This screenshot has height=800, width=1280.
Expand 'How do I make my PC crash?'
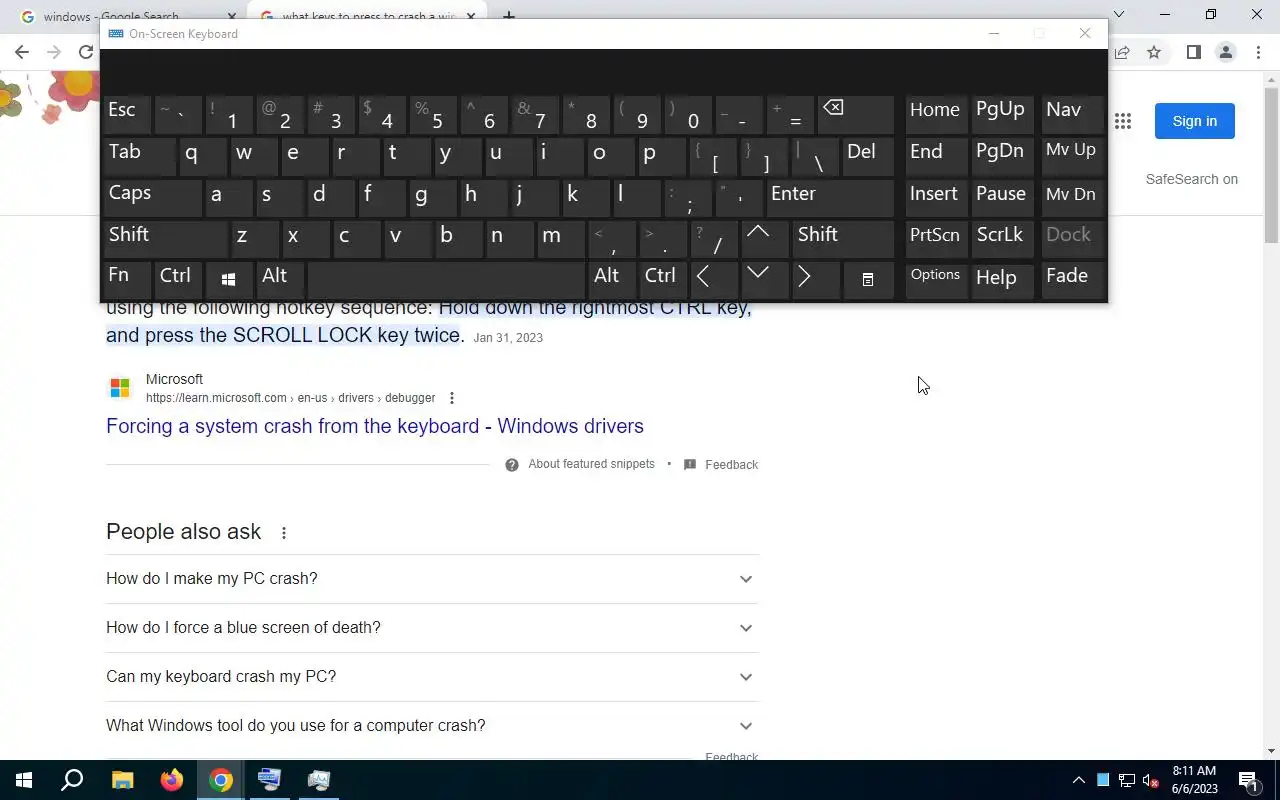point(432,579)
